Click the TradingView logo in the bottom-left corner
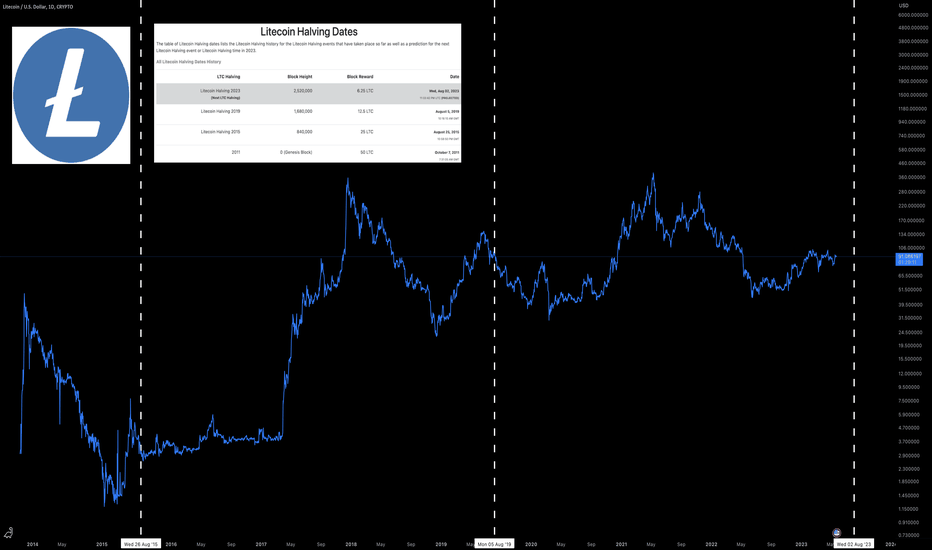The image size is (932, 550). click(8, 533)
